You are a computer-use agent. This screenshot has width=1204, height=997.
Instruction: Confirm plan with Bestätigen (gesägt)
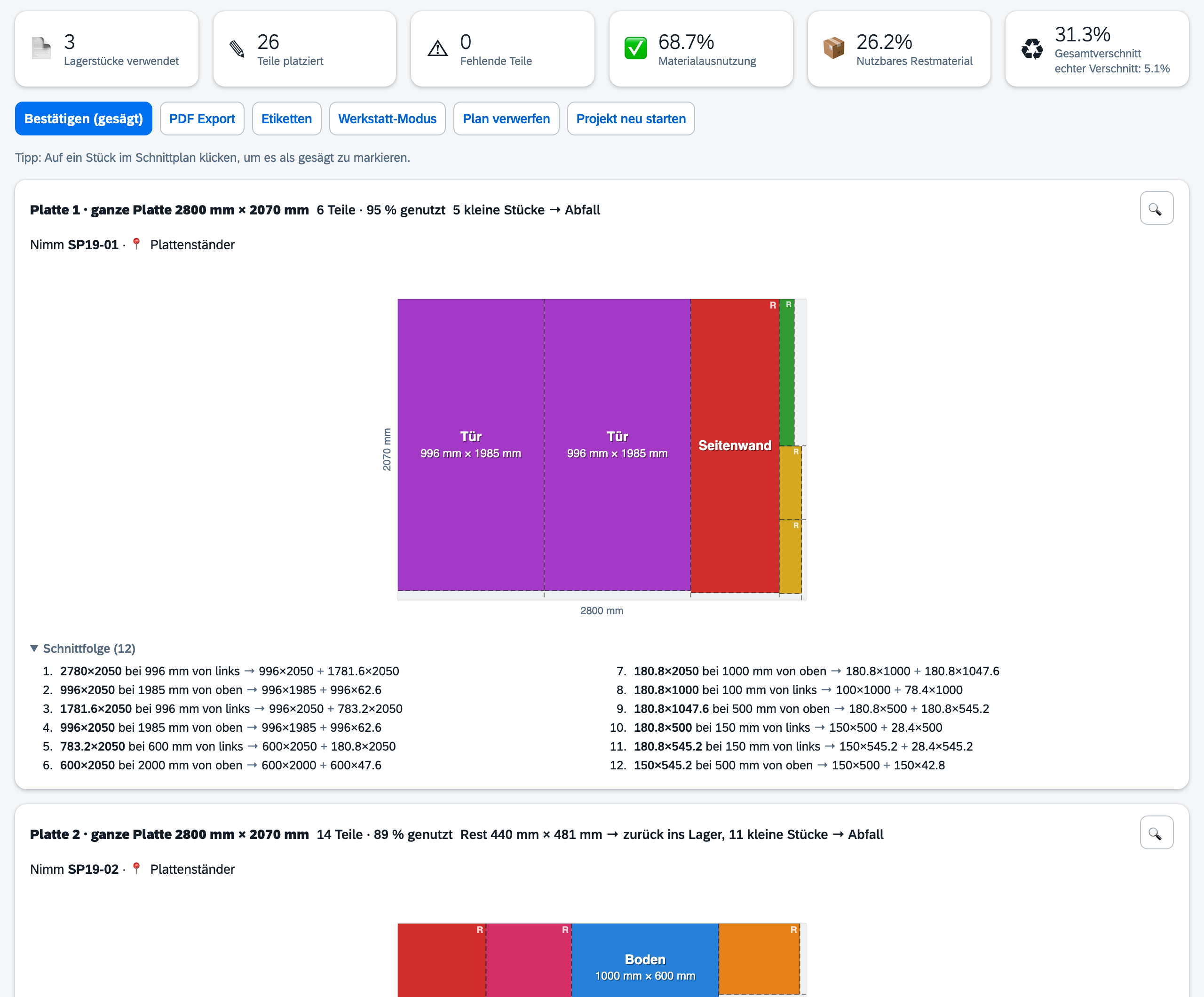coord(84,119)
